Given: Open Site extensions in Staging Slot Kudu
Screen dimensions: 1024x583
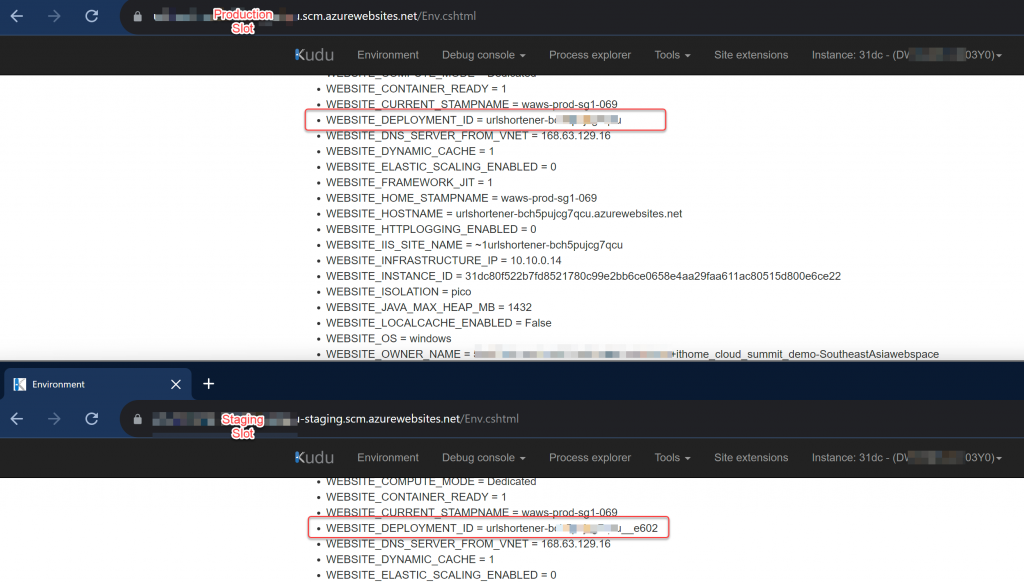Looking at the screenshot, I should click(x=751, y=458).
